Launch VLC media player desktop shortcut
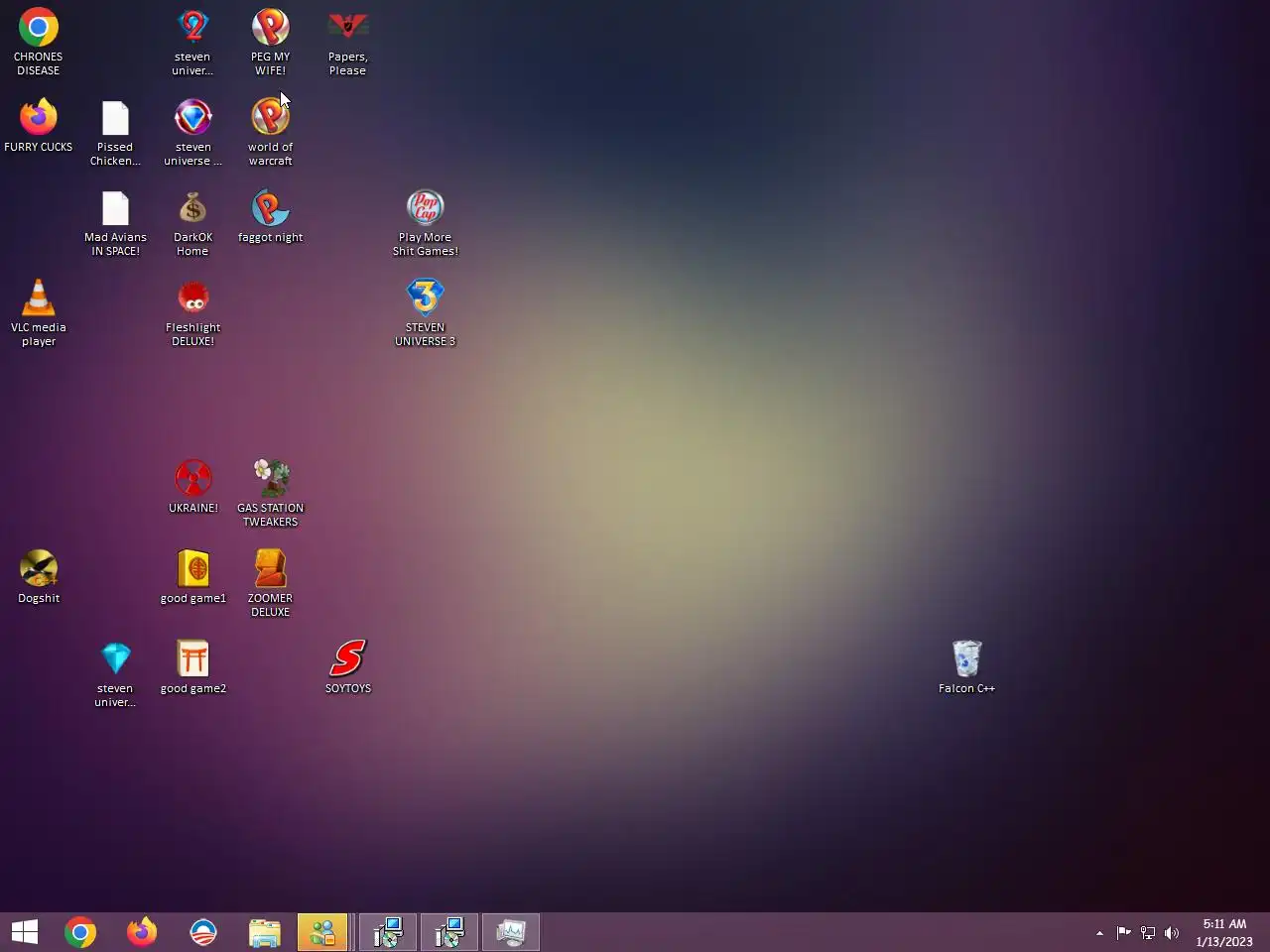 [x=38, y=313]
